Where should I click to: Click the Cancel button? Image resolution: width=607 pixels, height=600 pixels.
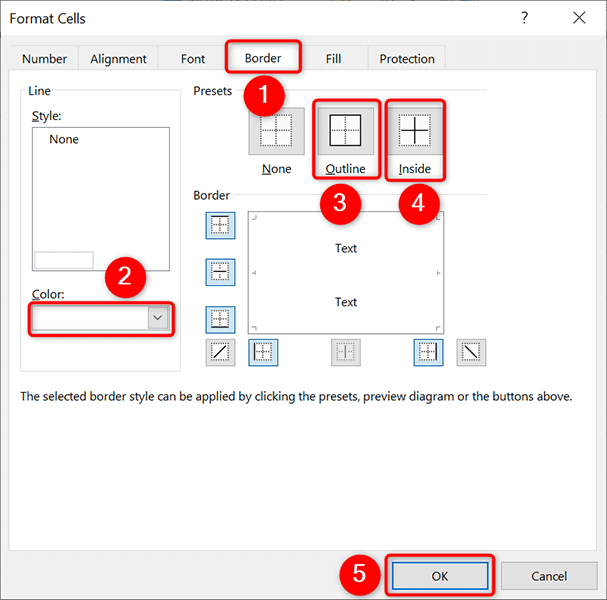[549, 576]
